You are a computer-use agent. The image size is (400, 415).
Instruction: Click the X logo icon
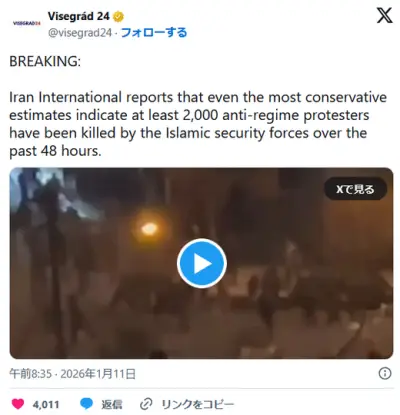385,16
